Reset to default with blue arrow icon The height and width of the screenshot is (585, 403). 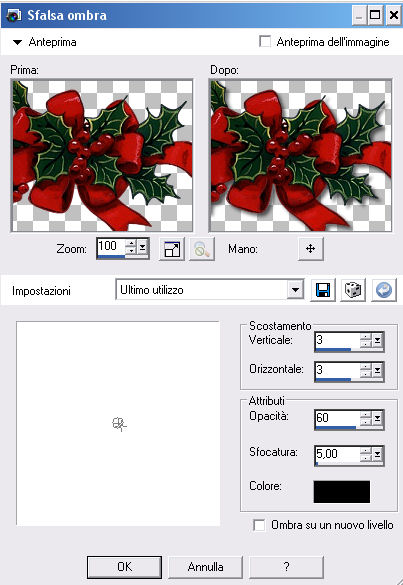click(x=384, y=290)
